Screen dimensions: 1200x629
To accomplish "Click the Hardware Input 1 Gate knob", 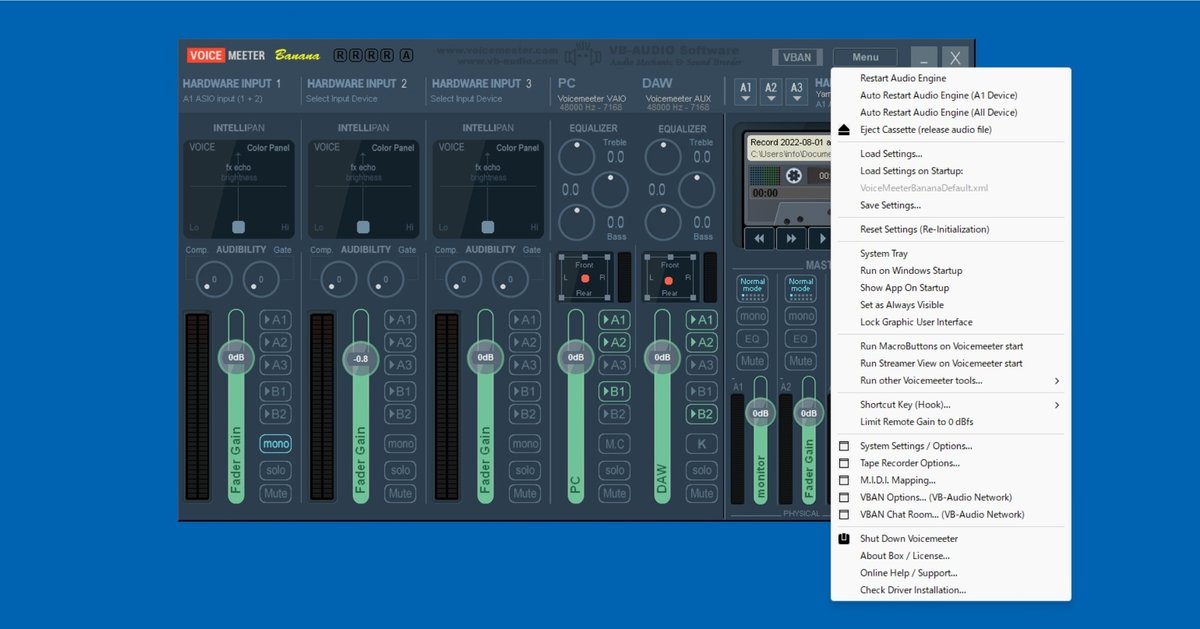I will [261, 280].
